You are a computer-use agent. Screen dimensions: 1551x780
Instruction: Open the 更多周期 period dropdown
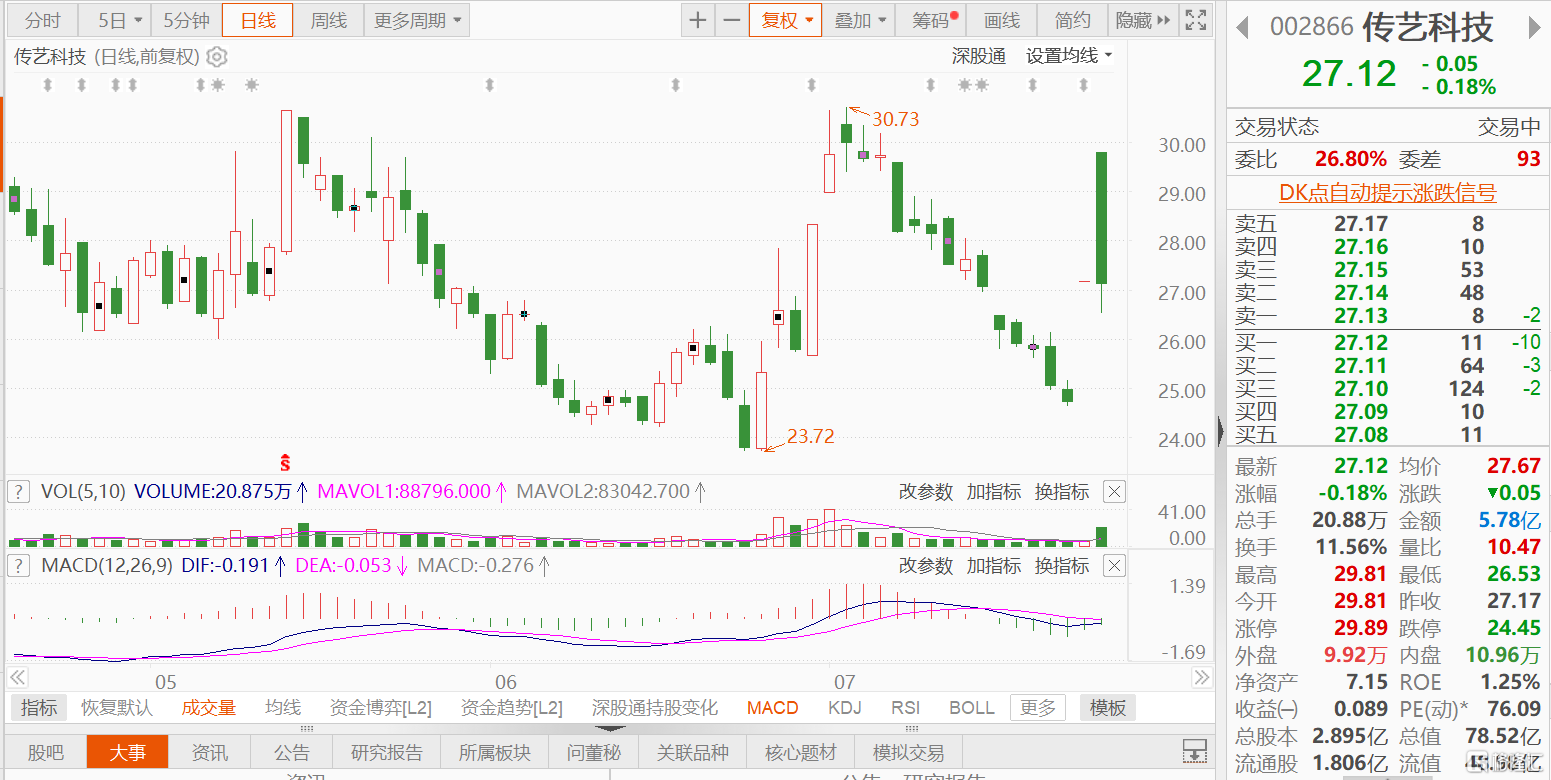[x=410, y=19]
